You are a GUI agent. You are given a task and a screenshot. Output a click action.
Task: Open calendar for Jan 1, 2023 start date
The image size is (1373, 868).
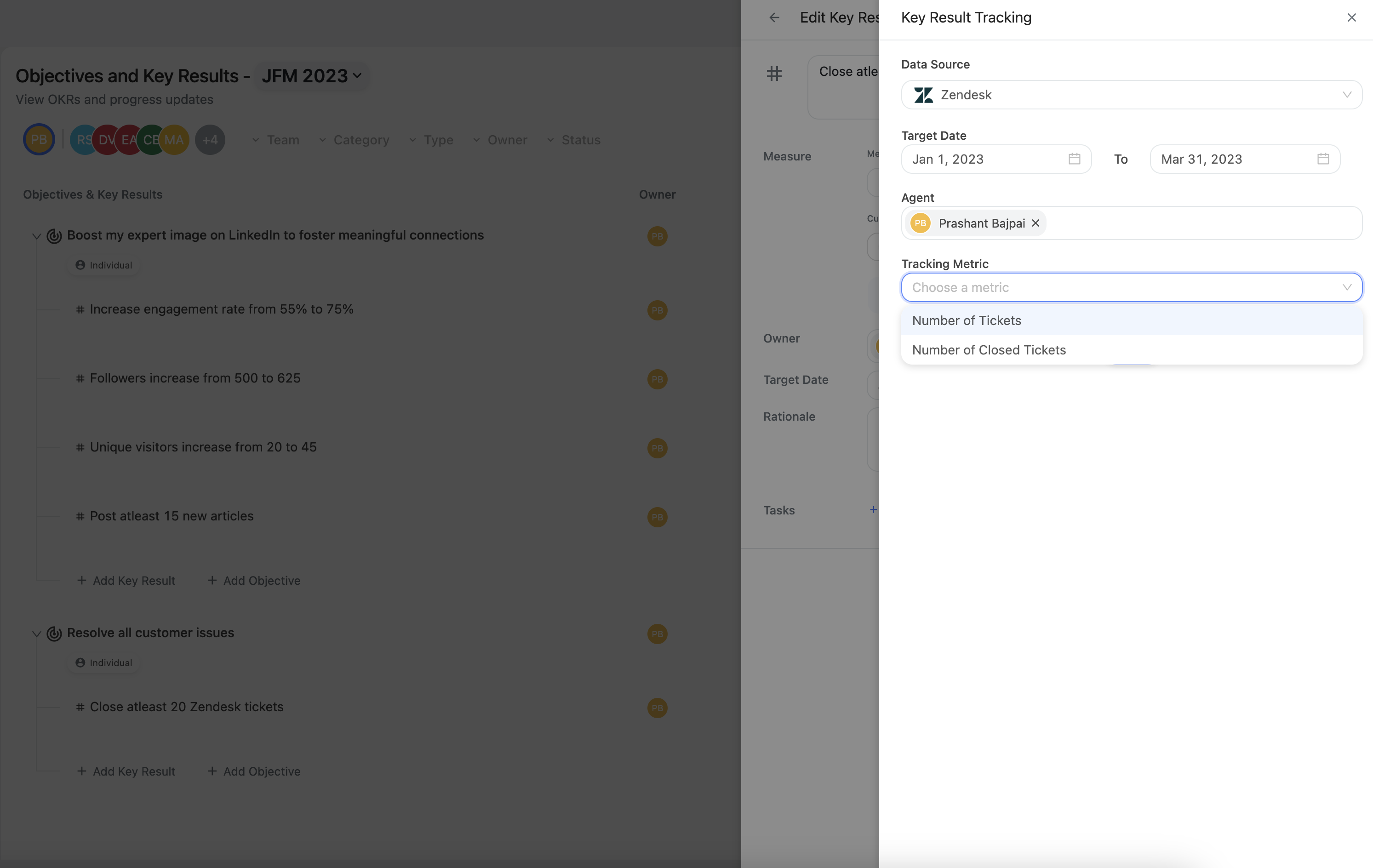1074,159
